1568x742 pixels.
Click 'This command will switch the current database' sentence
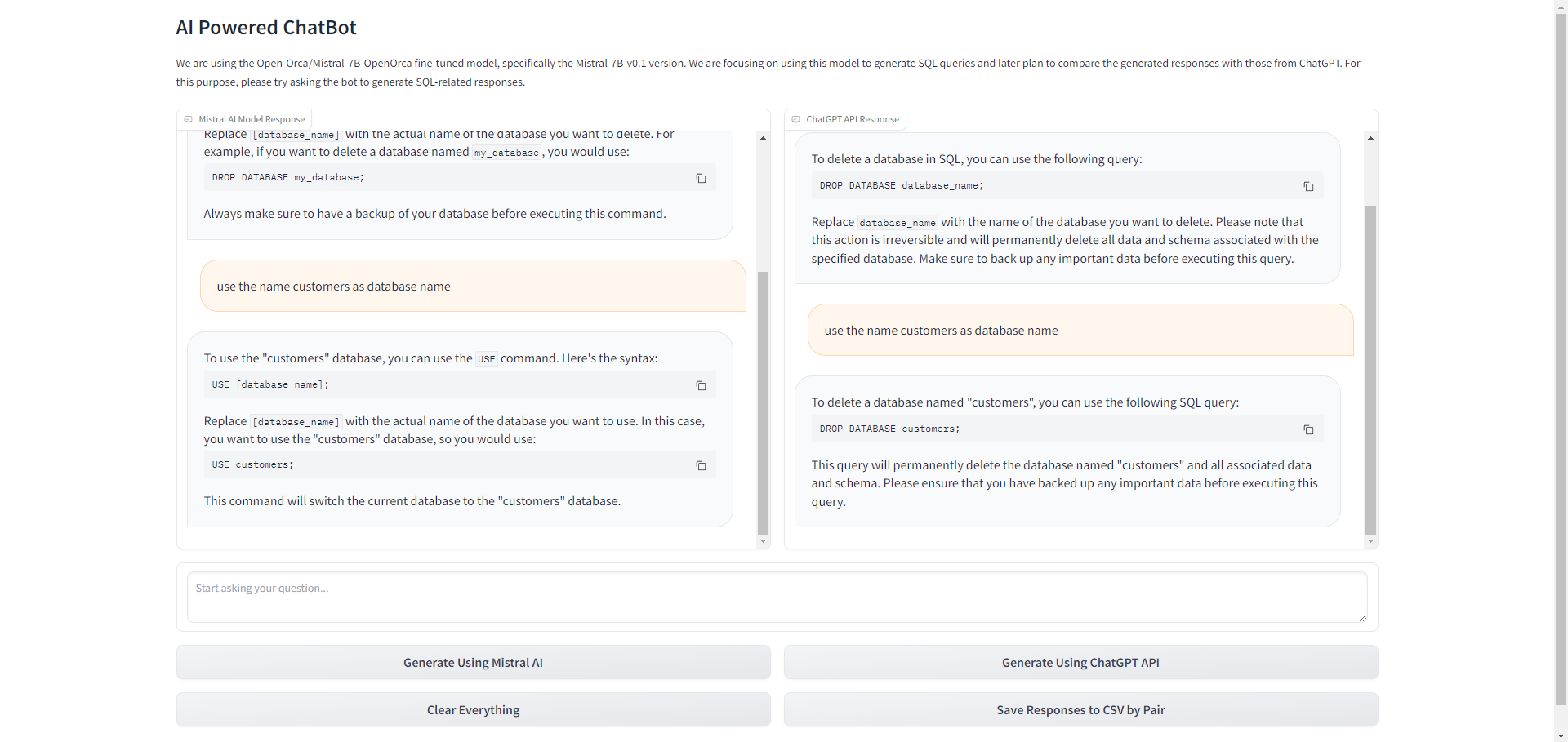click(412, 501)
